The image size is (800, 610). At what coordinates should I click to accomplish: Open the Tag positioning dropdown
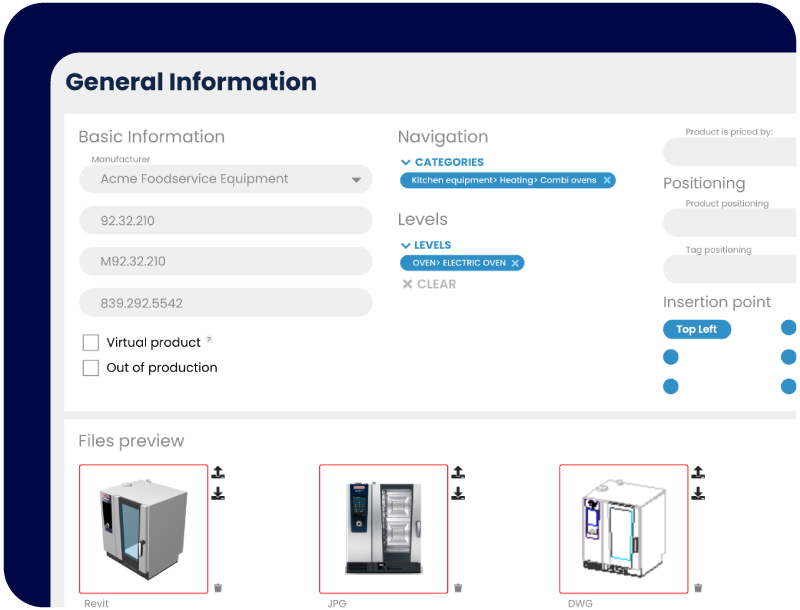pyautogui.click(x=730, y=269)
